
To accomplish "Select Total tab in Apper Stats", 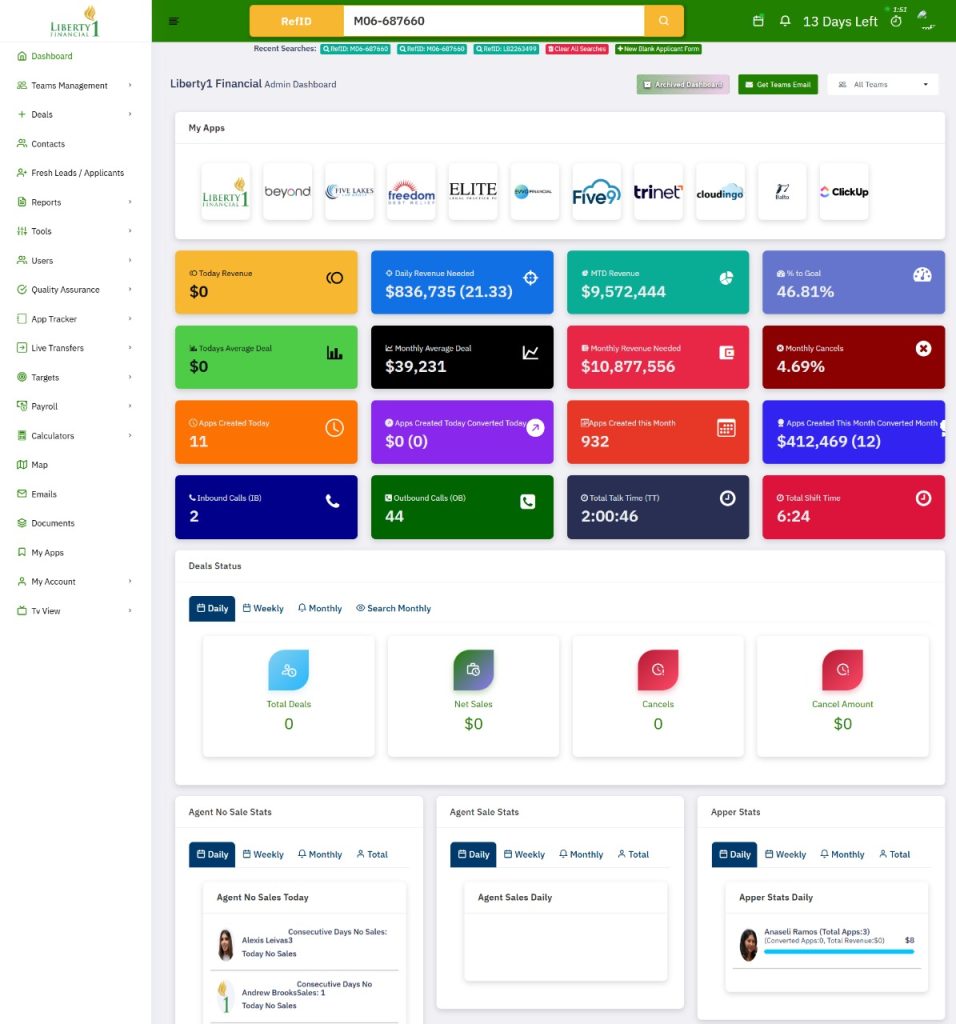I will point(894,855).
